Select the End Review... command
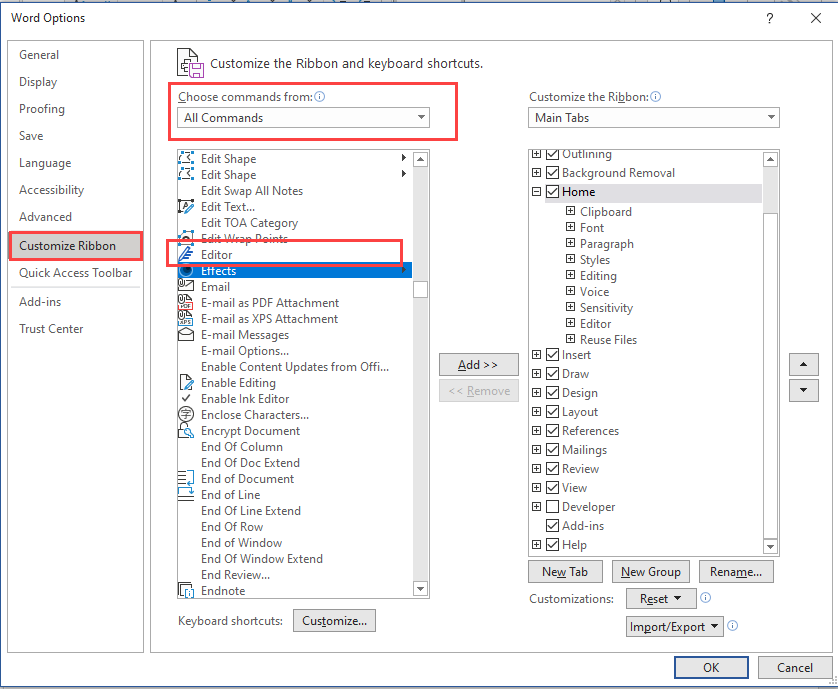Image resolution: width=838 pixels, height=689 pixels. coord(235,575)
